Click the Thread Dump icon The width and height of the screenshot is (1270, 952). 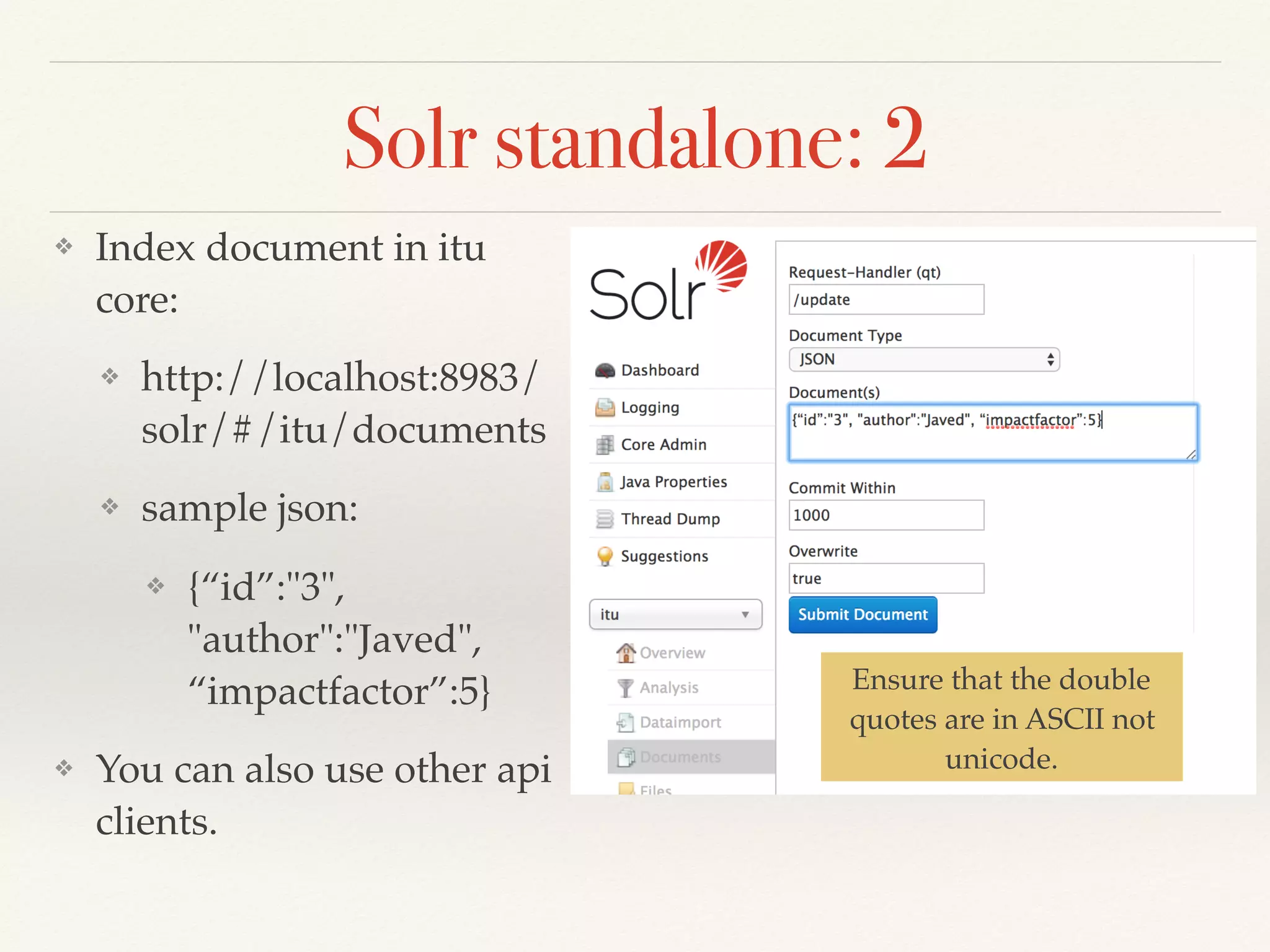pos(605,519)
